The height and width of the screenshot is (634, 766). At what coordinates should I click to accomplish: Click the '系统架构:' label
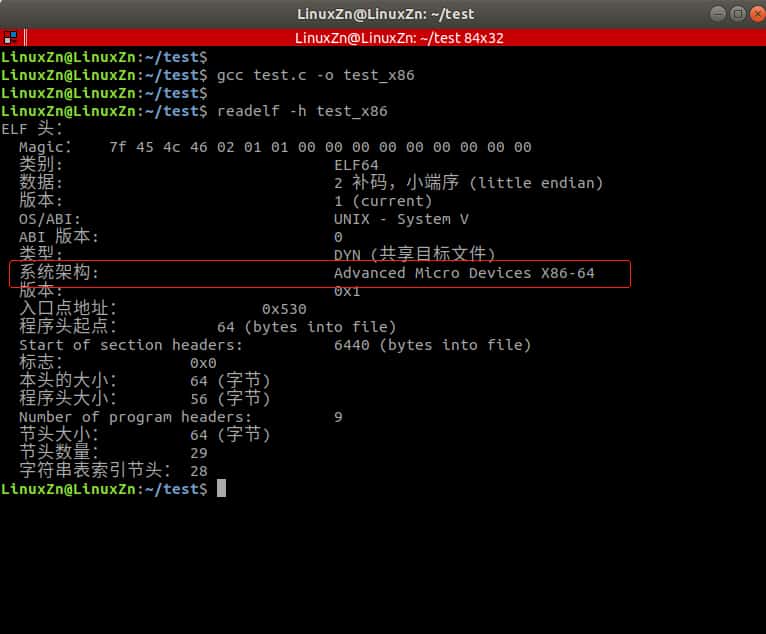coord(59,273)
